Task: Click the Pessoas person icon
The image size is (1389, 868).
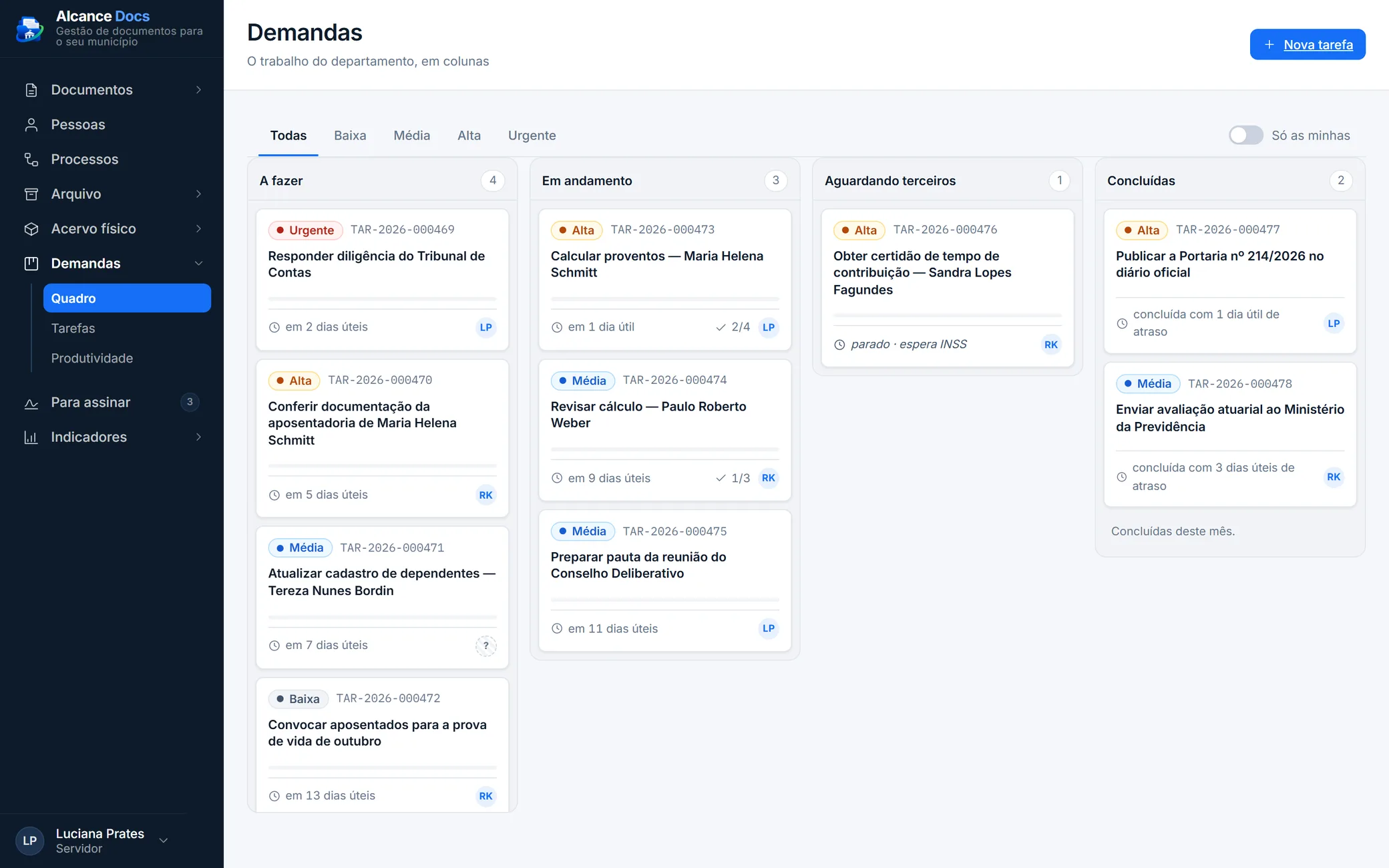Action: [31, 125]
